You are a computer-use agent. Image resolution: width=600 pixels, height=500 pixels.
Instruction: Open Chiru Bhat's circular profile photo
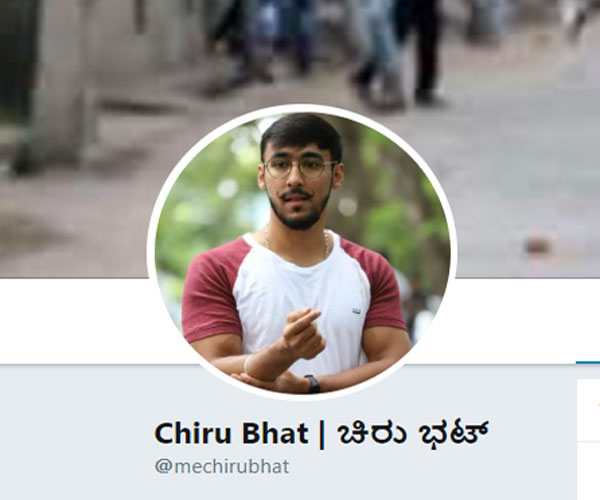(302, 253)
